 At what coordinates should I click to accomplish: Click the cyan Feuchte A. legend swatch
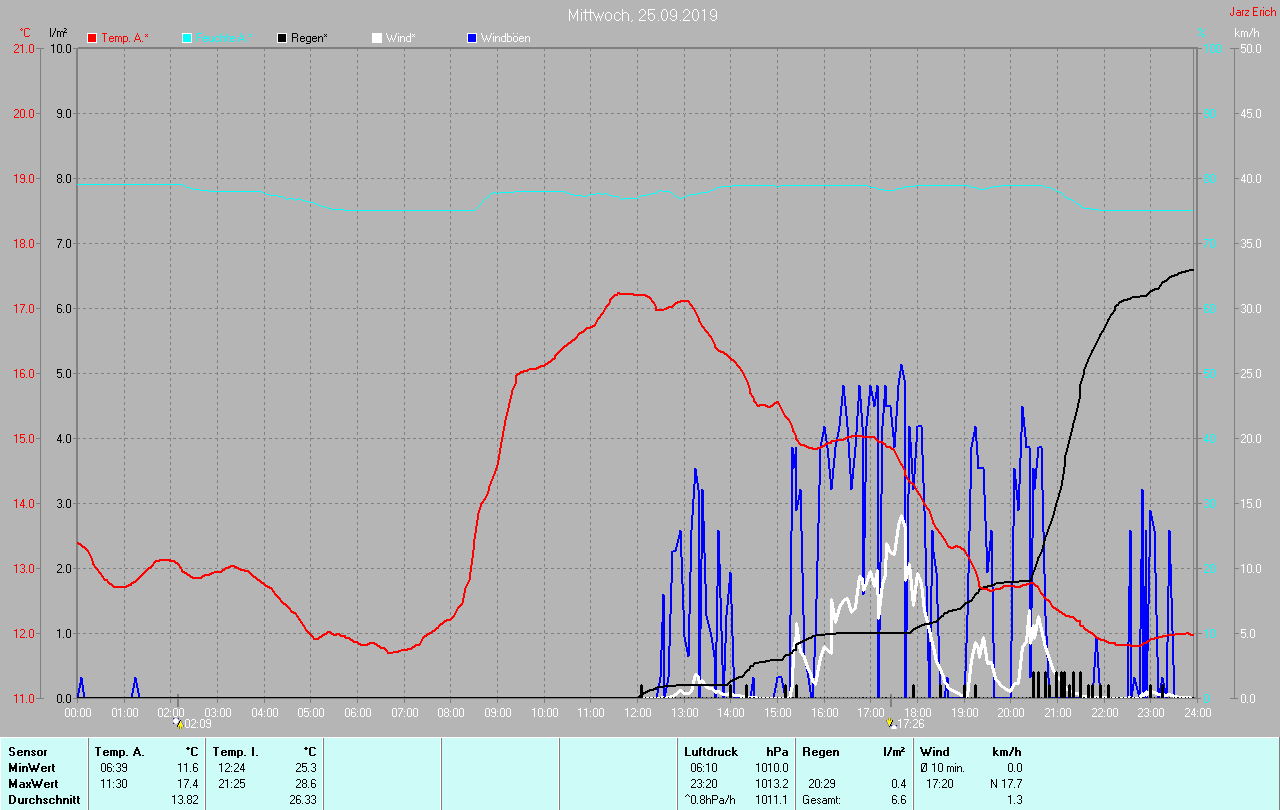click(x=187, y=38)
